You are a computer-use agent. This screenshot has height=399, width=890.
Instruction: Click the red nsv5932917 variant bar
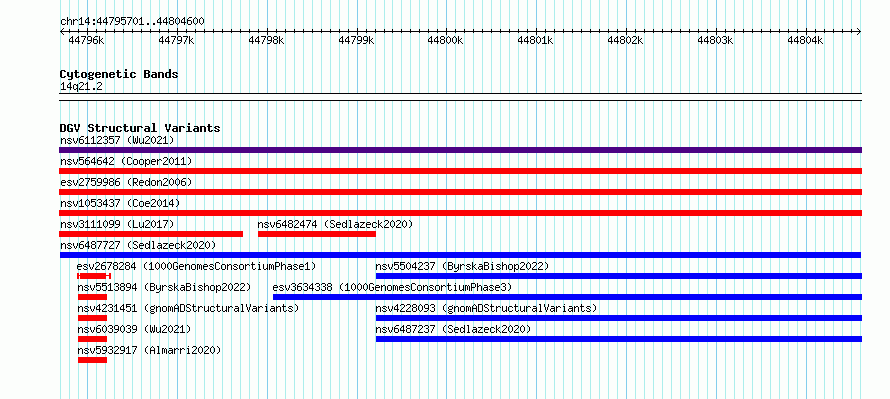93,360
